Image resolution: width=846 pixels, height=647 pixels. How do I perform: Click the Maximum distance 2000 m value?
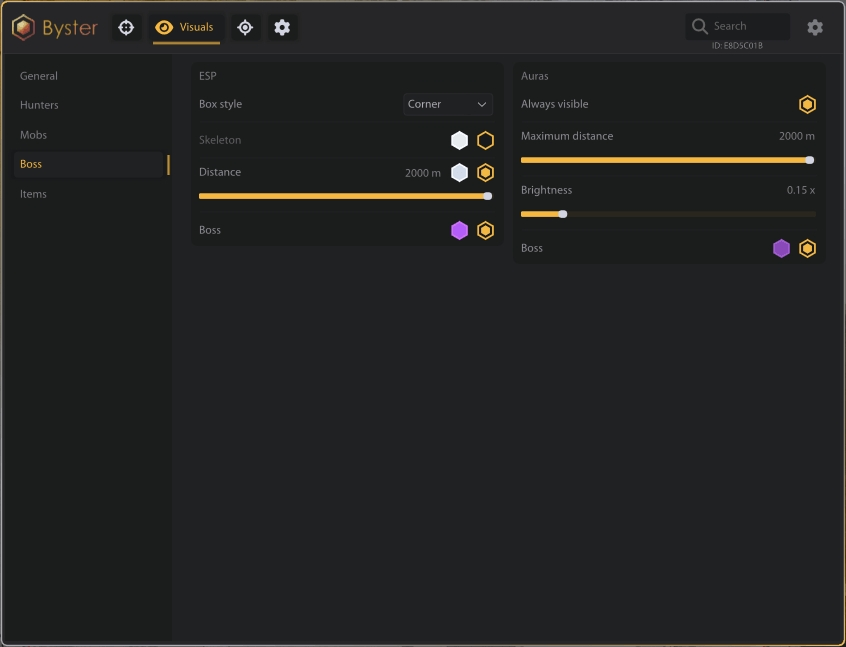(796, 136)
